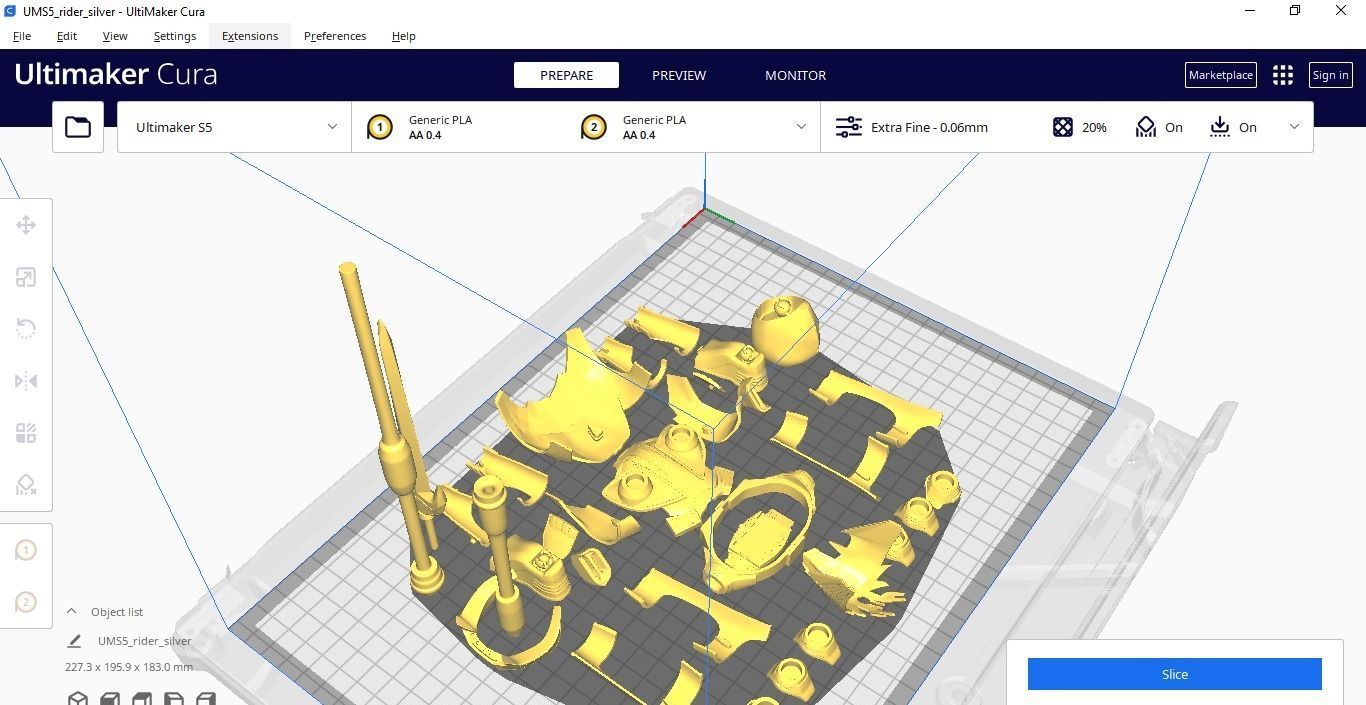Expand the Ultimaker S5 printer dropdown
1366x705 pixels.
234,127
